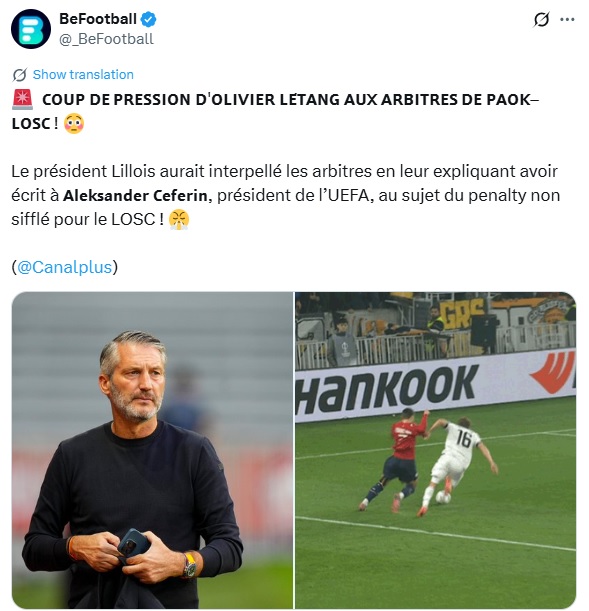Open the @Canalplus mention
589x611 pixels.
tap(65, 267)
